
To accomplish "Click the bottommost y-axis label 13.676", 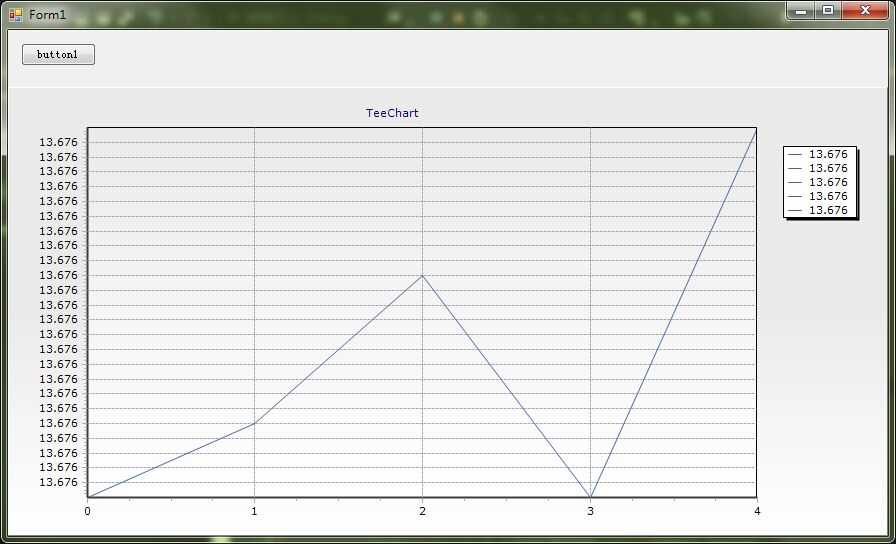I will point(58,482).
